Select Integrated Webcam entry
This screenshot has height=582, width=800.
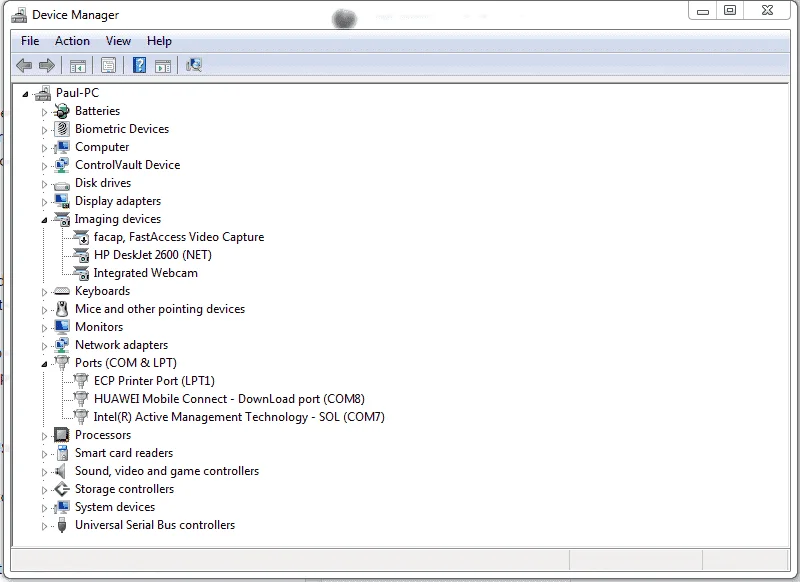click(145, 273)
